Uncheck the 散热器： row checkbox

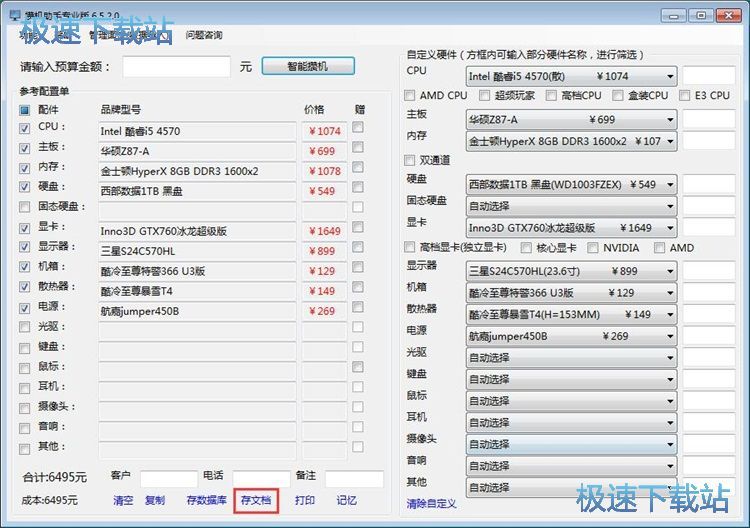tap(24, 287)
